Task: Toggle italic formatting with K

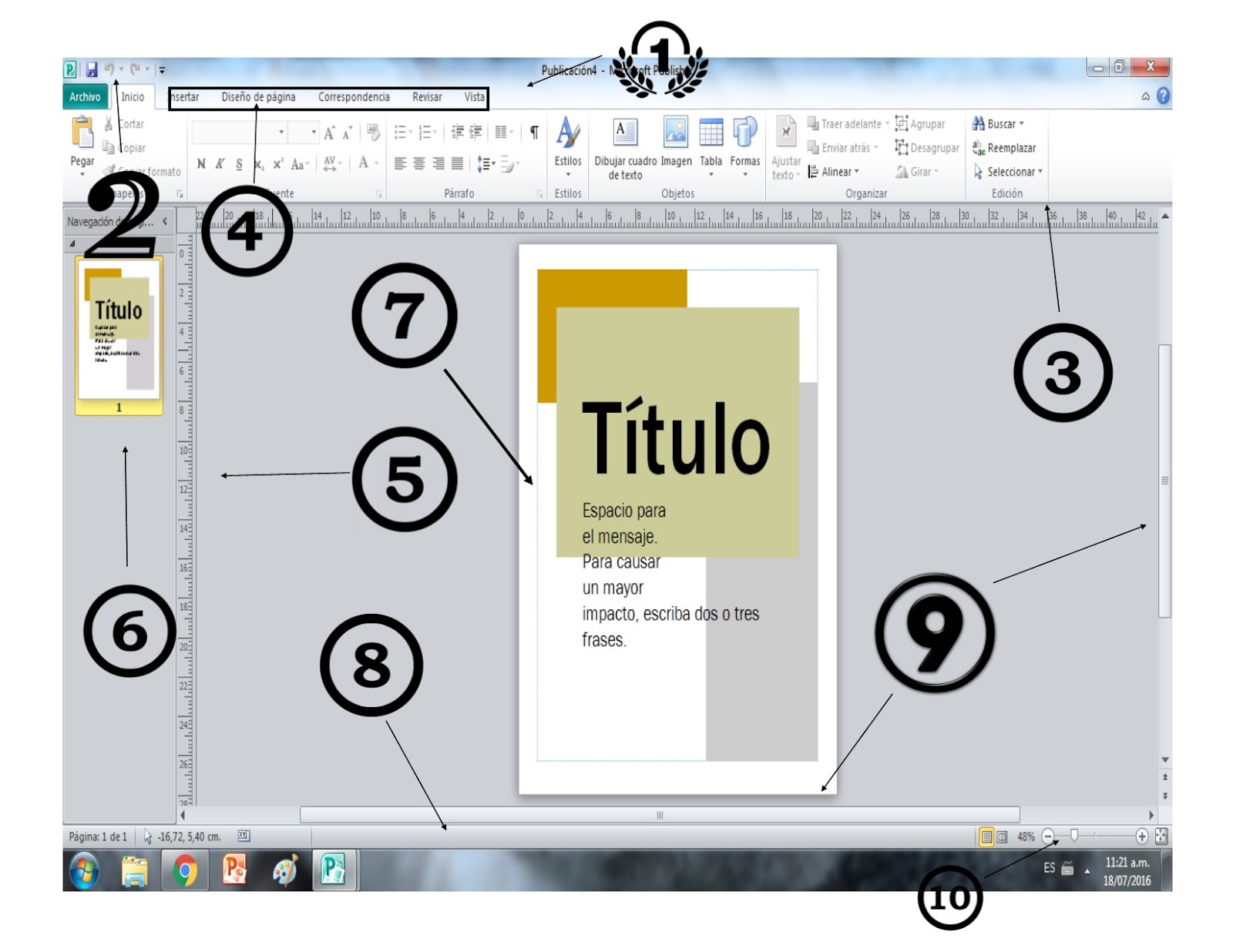Action: (x=218, y=164)
